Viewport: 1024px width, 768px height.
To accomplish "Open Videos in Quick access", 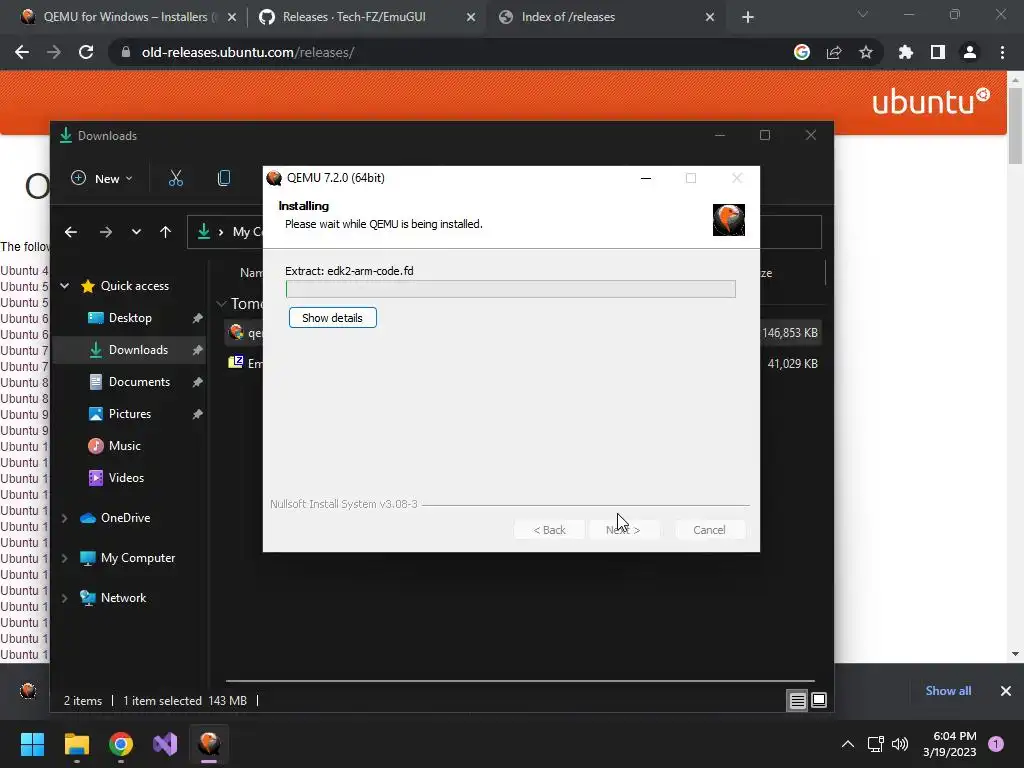I will click(126, 478).
